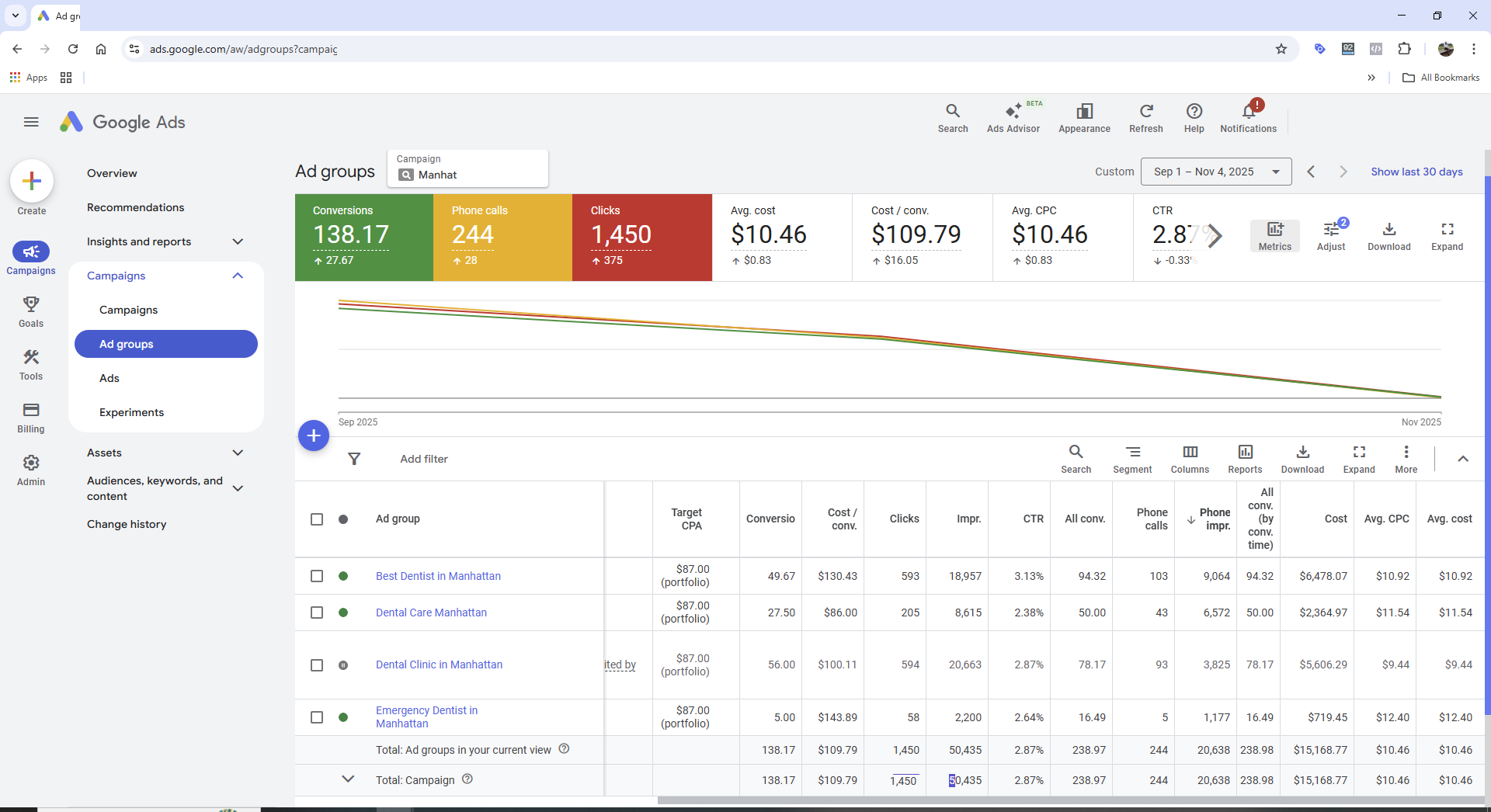Viewport: 1491px width, 812px height.
Task: Open the Metrics chart settings
Action: point(1274,236)
